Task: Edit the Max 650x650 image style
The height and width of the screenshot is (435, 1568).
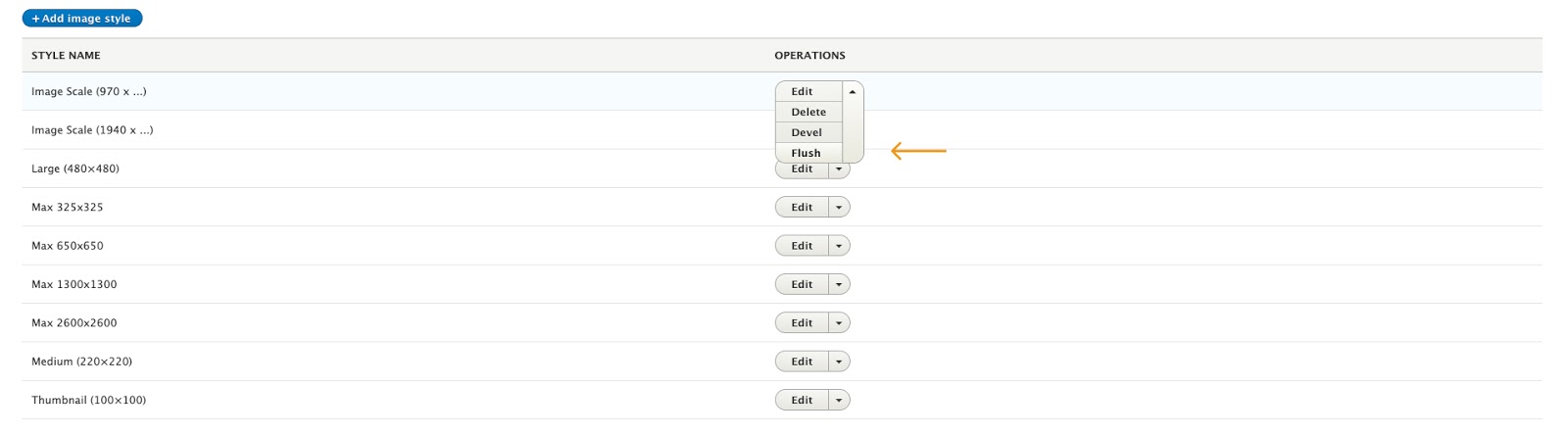Action: (802, 246)
